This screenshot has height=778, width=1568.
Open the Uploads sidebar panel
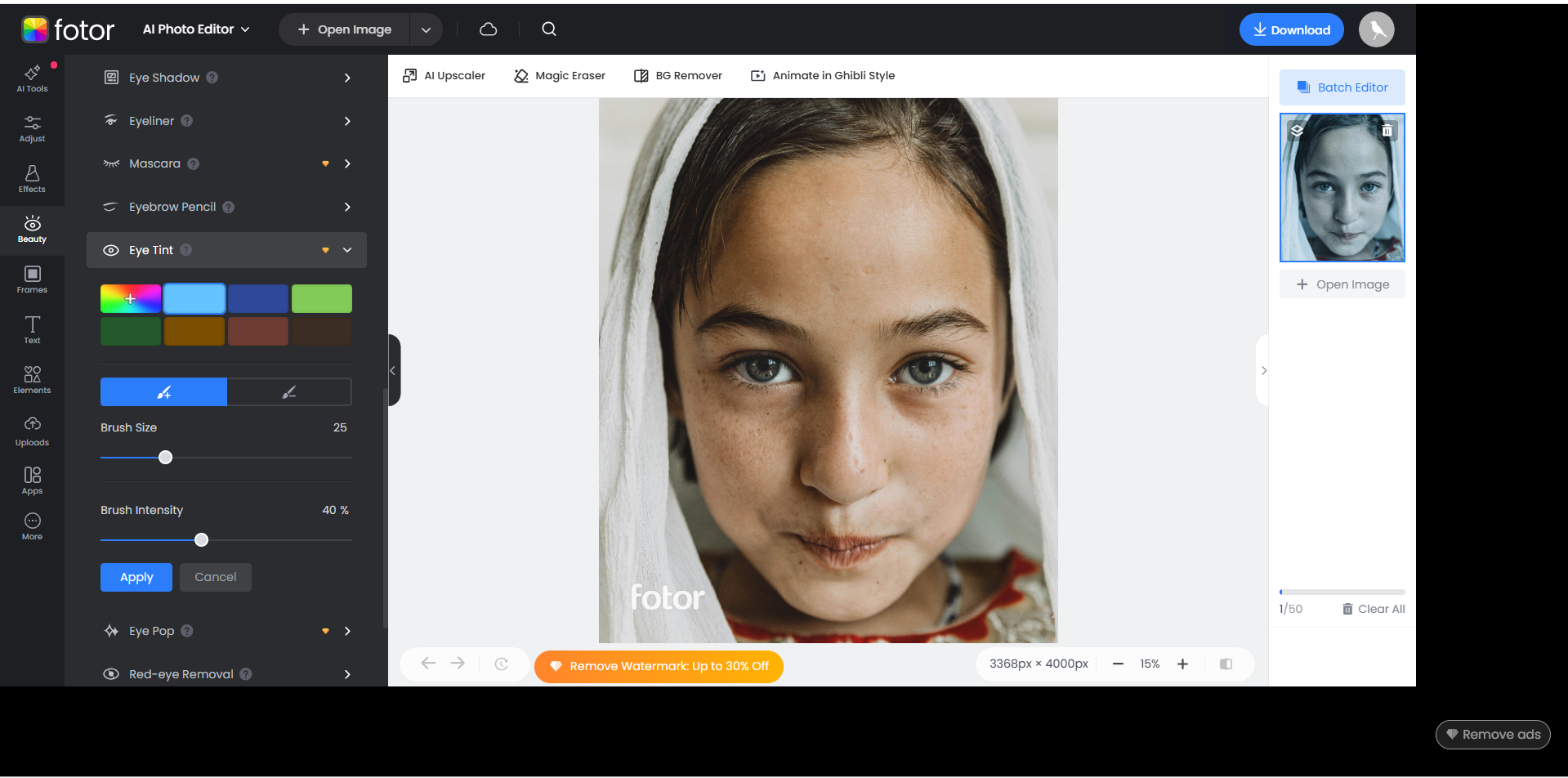[32, 431]
